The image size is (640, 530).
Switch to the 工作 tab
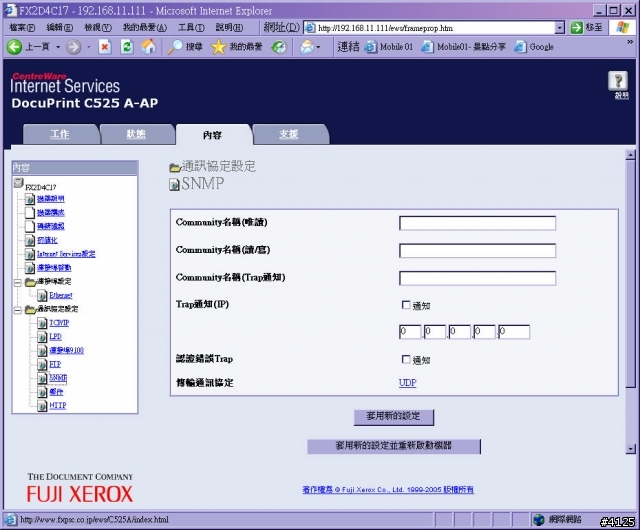[x=60, y=134]
